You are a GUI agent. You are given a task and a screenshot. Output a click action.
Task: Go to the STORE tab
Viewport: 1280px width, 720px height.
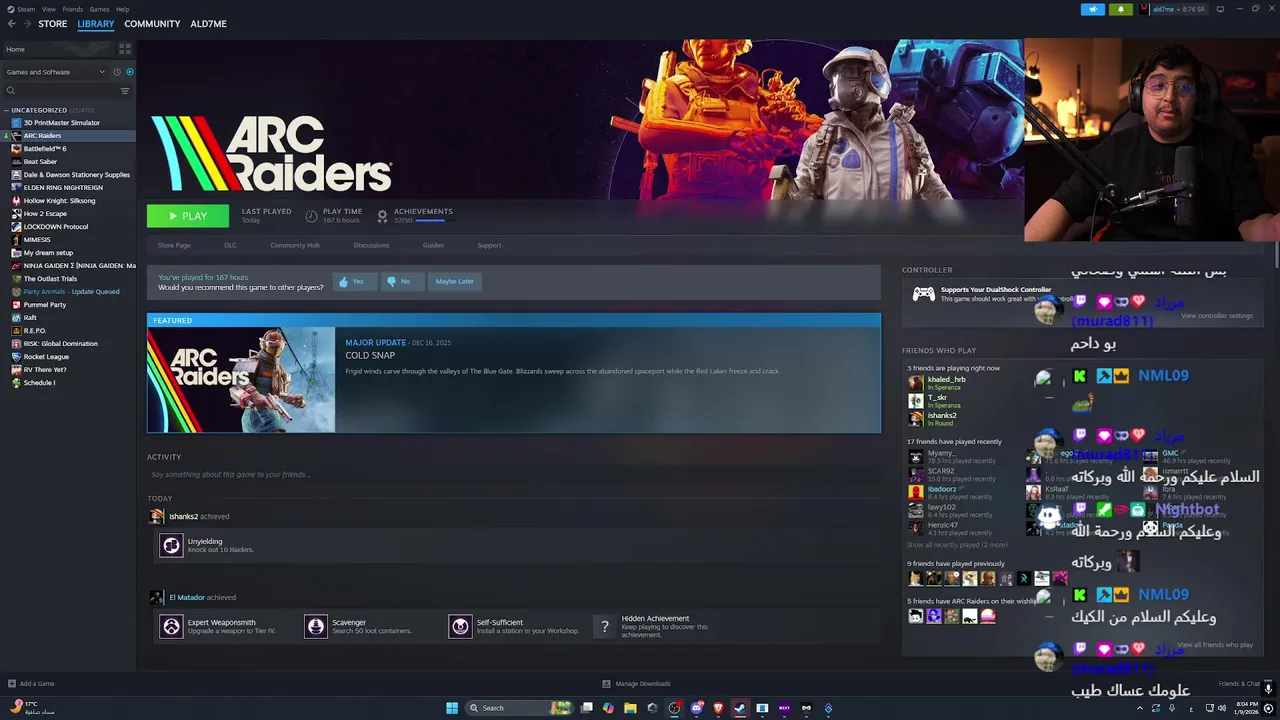pyautogui.click(x=53, y=24)
